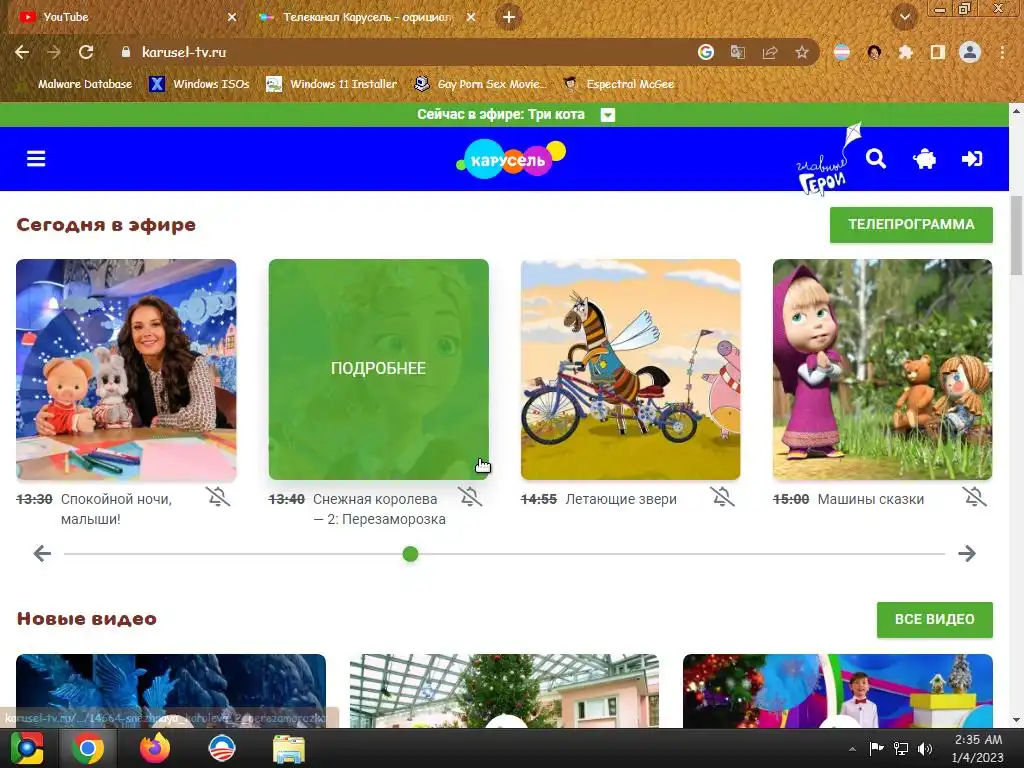Open the New Year tree video thumbnail
Viewport: 1024px width, 768px height.
pos(504,691)
